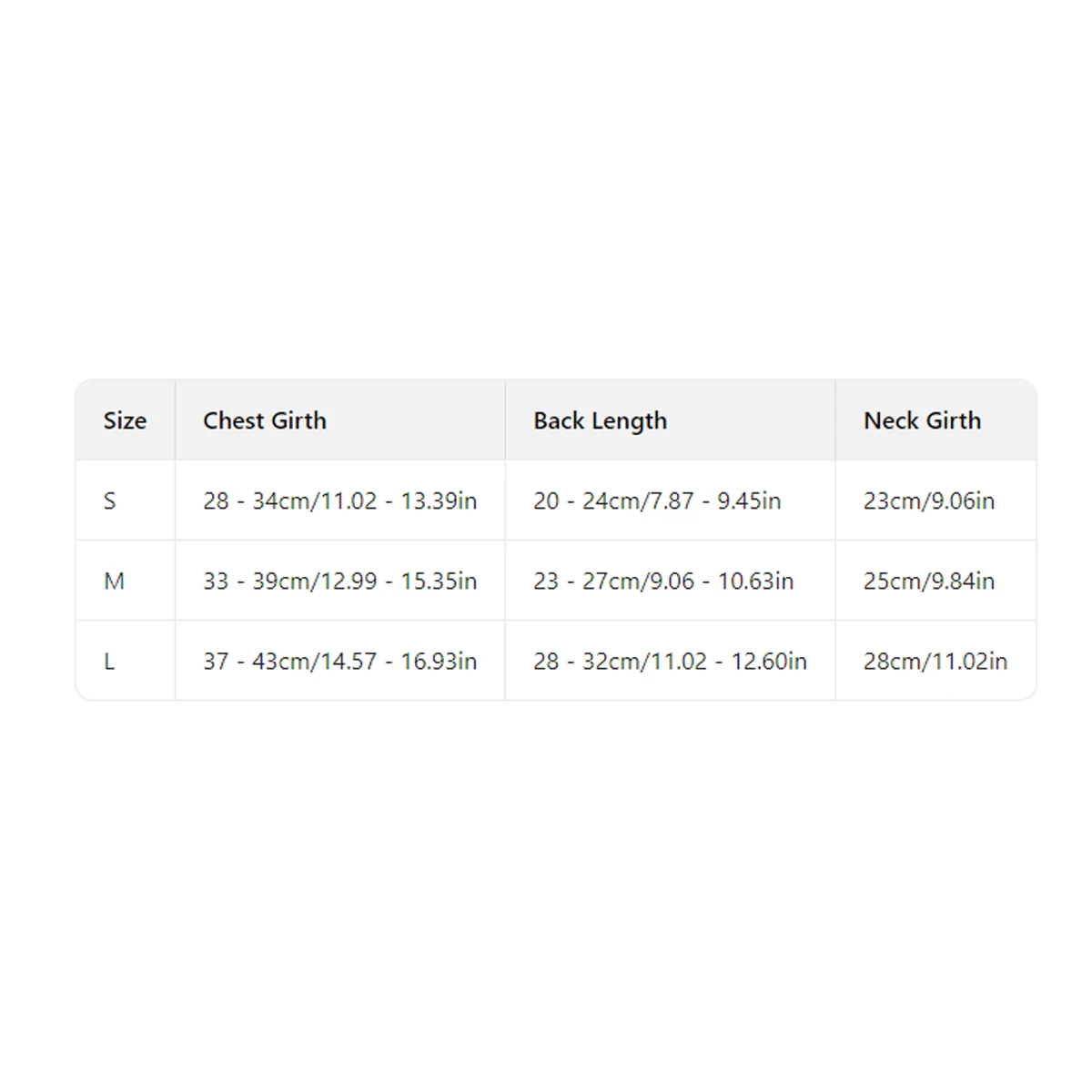Click chest girth 33 - 39cm value

[x=339, y=581]
